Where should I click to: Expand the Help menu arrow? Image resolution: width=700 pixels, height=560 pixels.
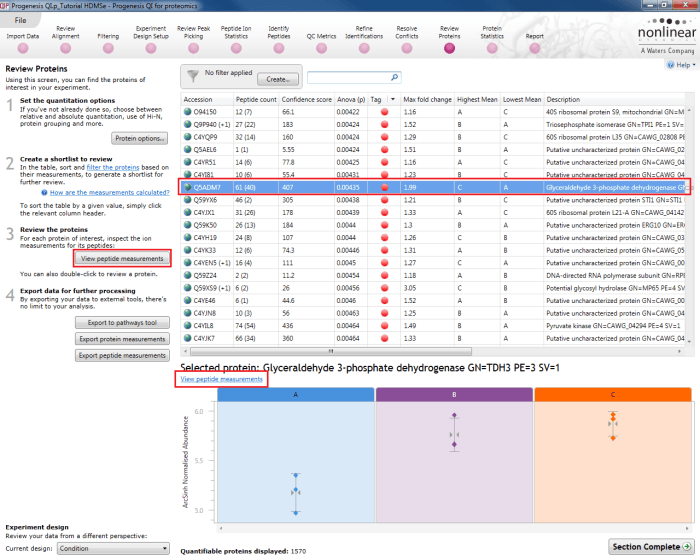[x=694, y=65]
